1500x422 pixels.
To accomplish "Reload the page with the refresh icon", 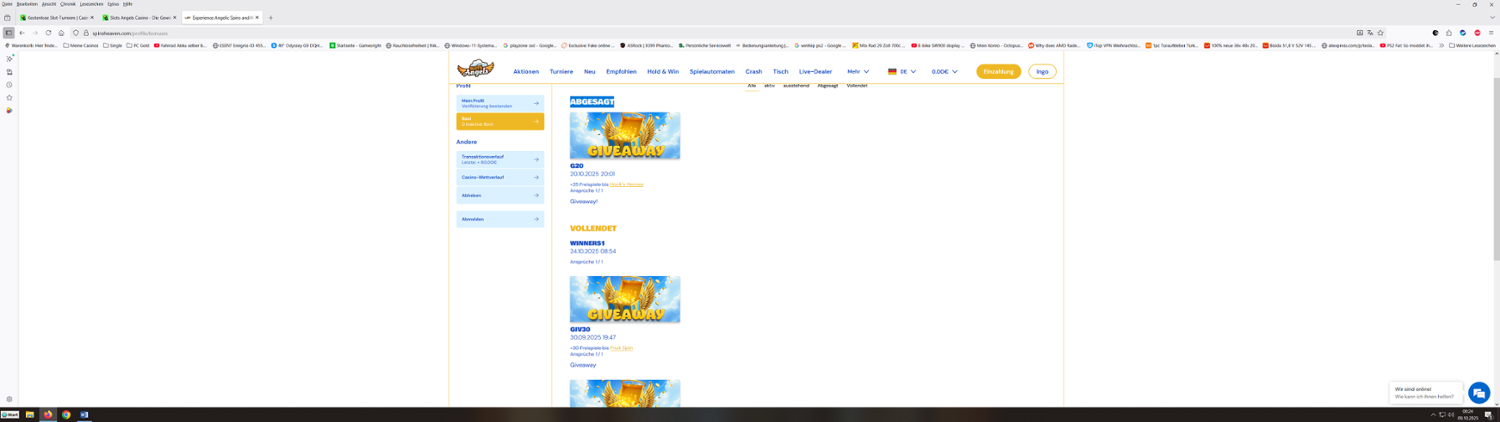I will pos(48,33).
